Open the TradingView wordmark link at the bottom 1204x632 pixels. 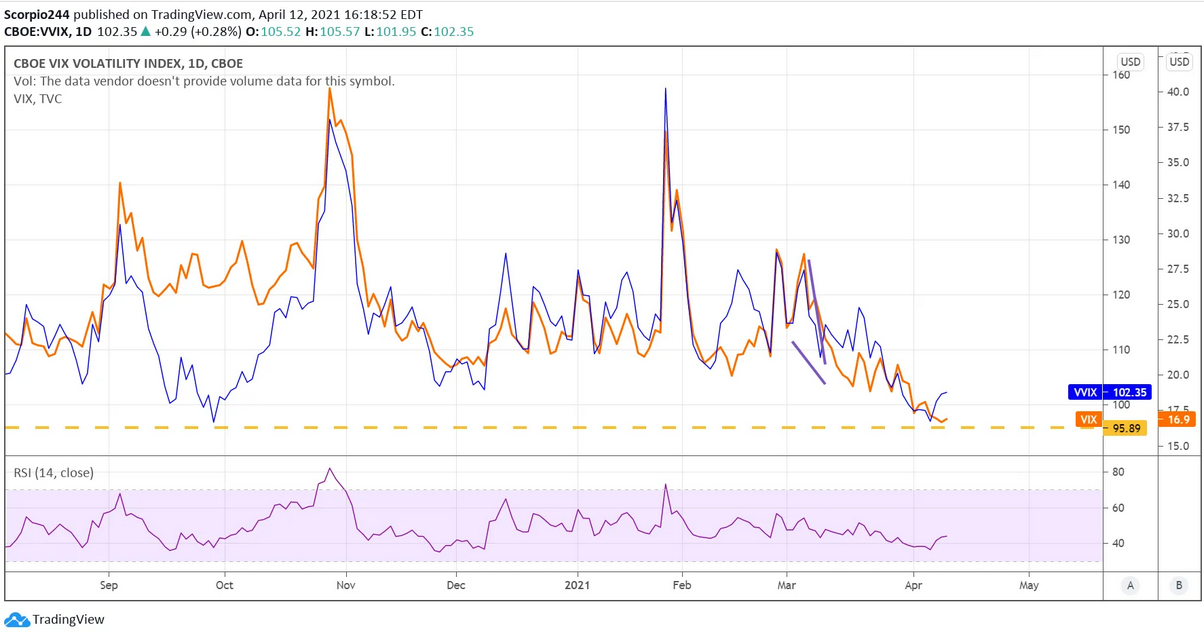coord(68,620)
